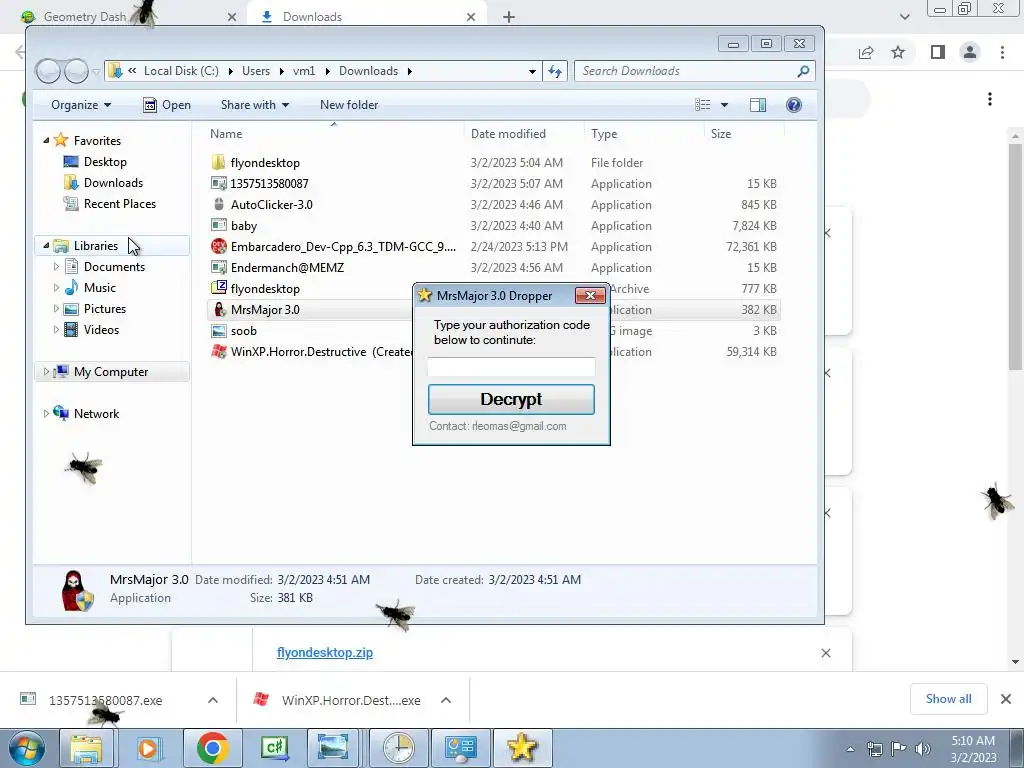Screen dimensions: 1024x768
Task: Click the Explorer forward button
Action: point(76,71)
